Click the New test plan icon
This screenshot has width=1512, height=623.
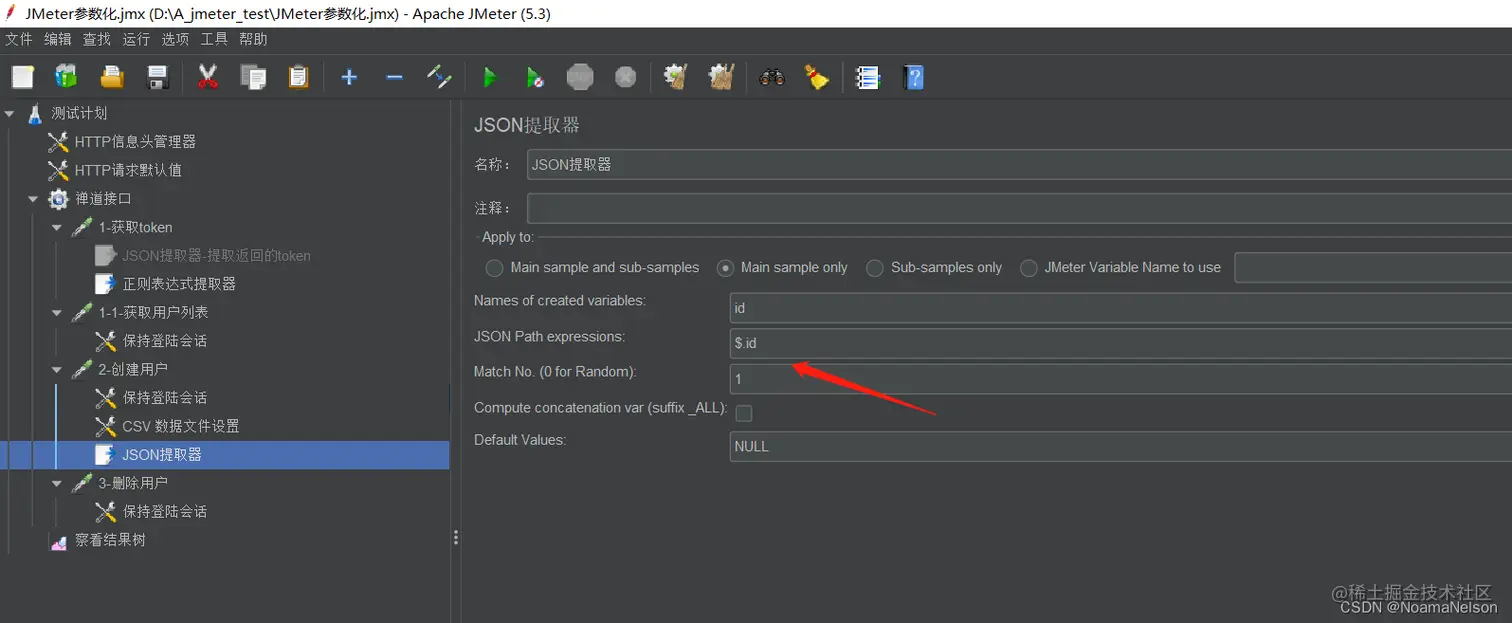click(x=23, y=77)
